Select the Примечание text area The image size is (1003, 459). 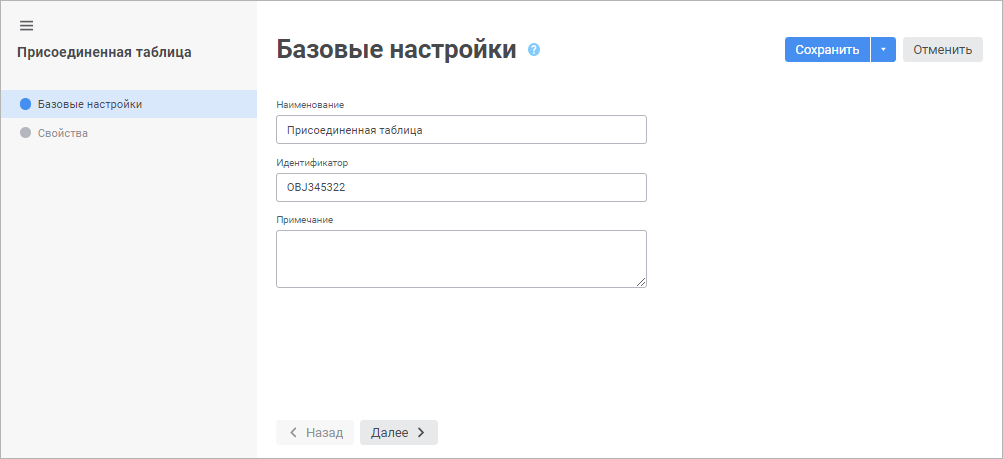pyautogui.click(x=461, y=259)
